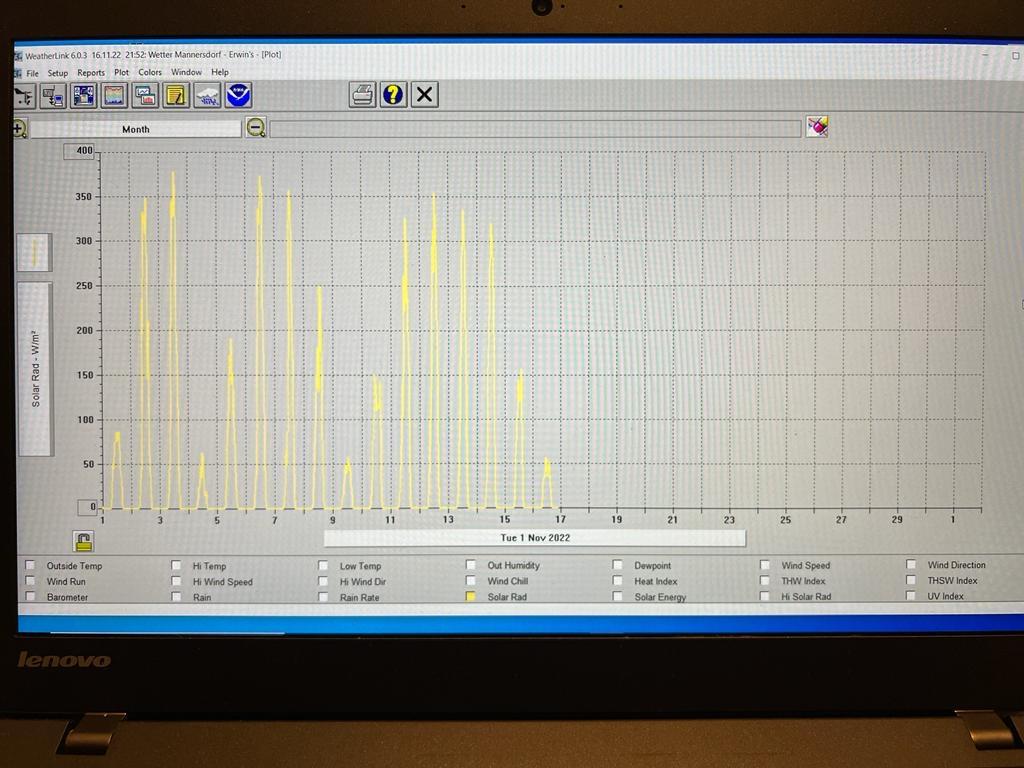Open the yellow notes toolbar icon
Image resolution: width=1024 pixels, height=768 pixels.
pos(176,95)
